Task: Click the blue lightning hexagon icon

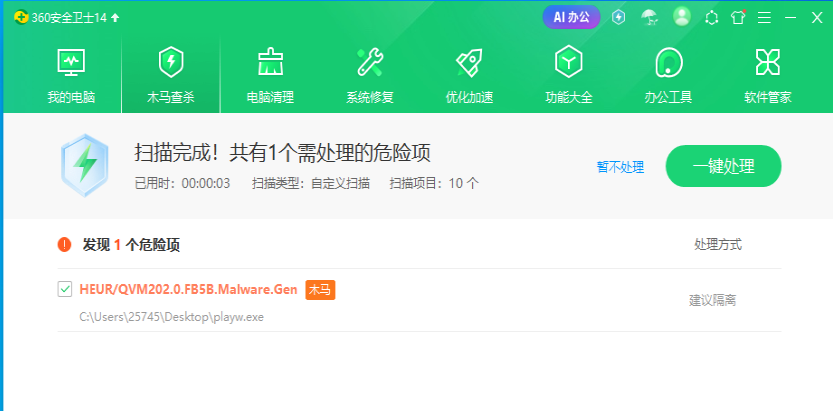Action: click(618, 18)
